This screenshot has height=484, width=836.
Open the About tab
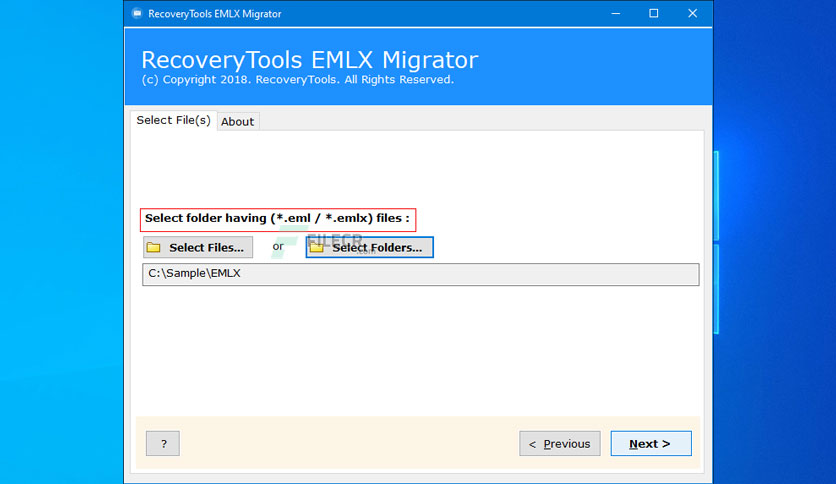[238, 122]
